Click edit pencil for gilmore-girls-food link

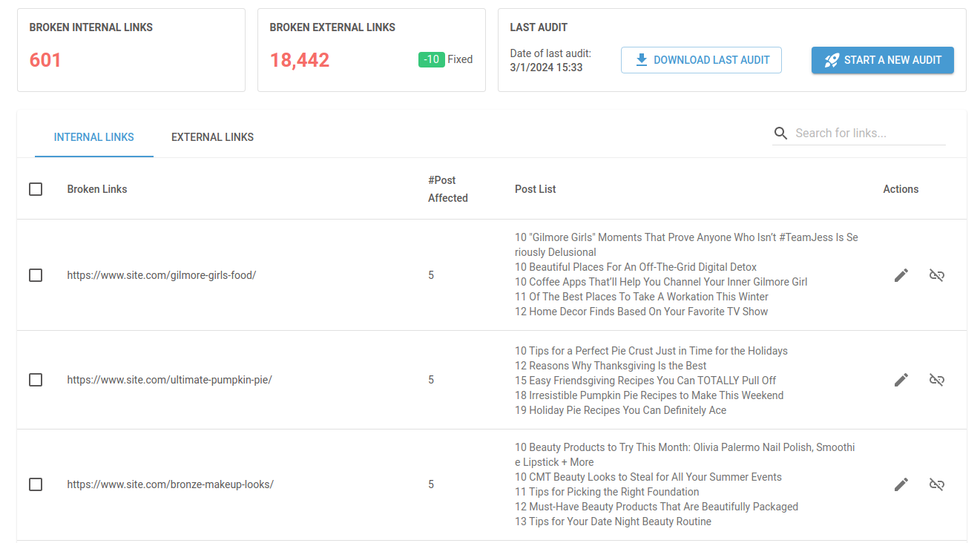point(901,275)
